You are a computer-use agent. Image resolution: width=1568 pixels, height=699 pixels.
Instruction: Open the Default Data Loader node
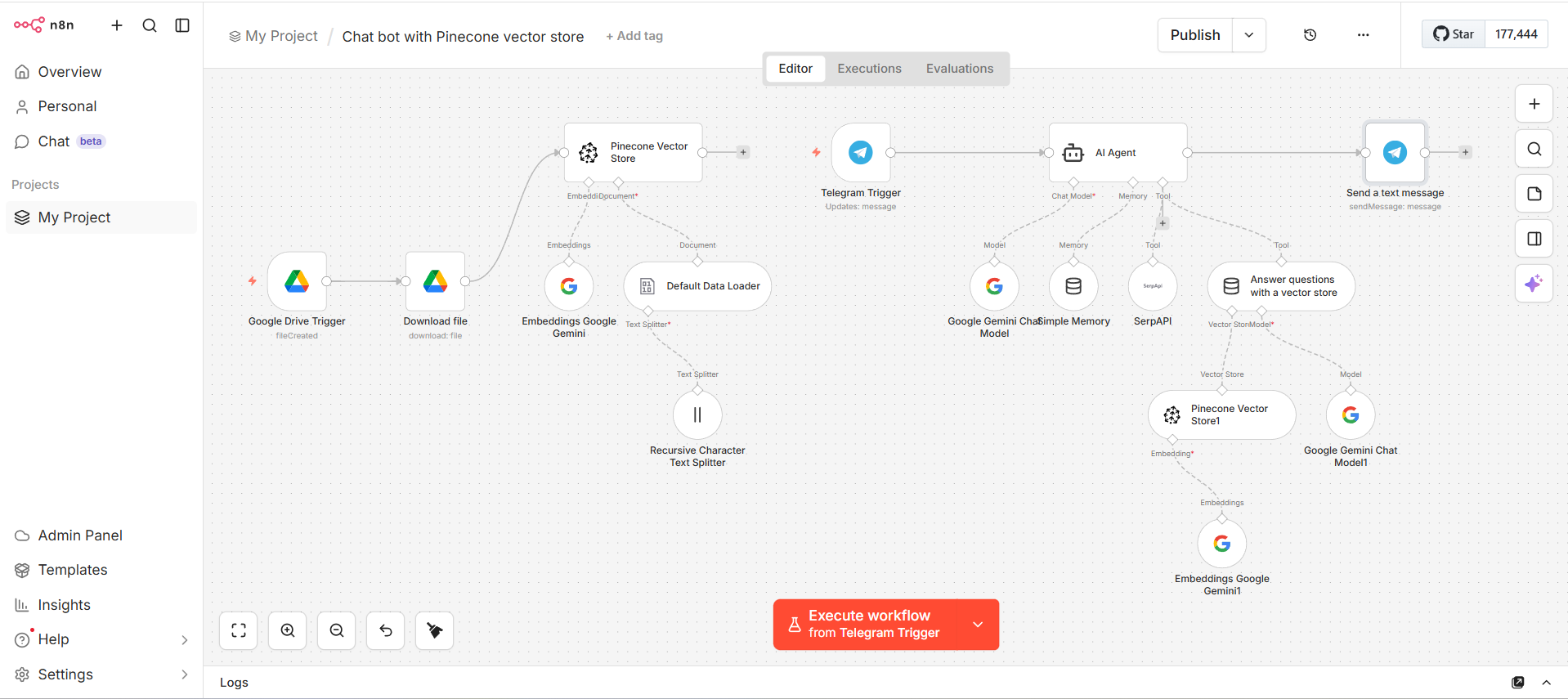697,286
